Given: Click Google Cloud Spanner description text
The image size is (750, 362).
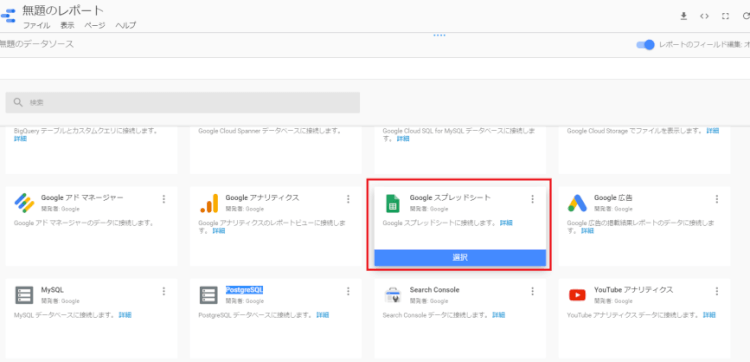Looking at the screenshot, I should pyautogui.click(x=270, y=131).
